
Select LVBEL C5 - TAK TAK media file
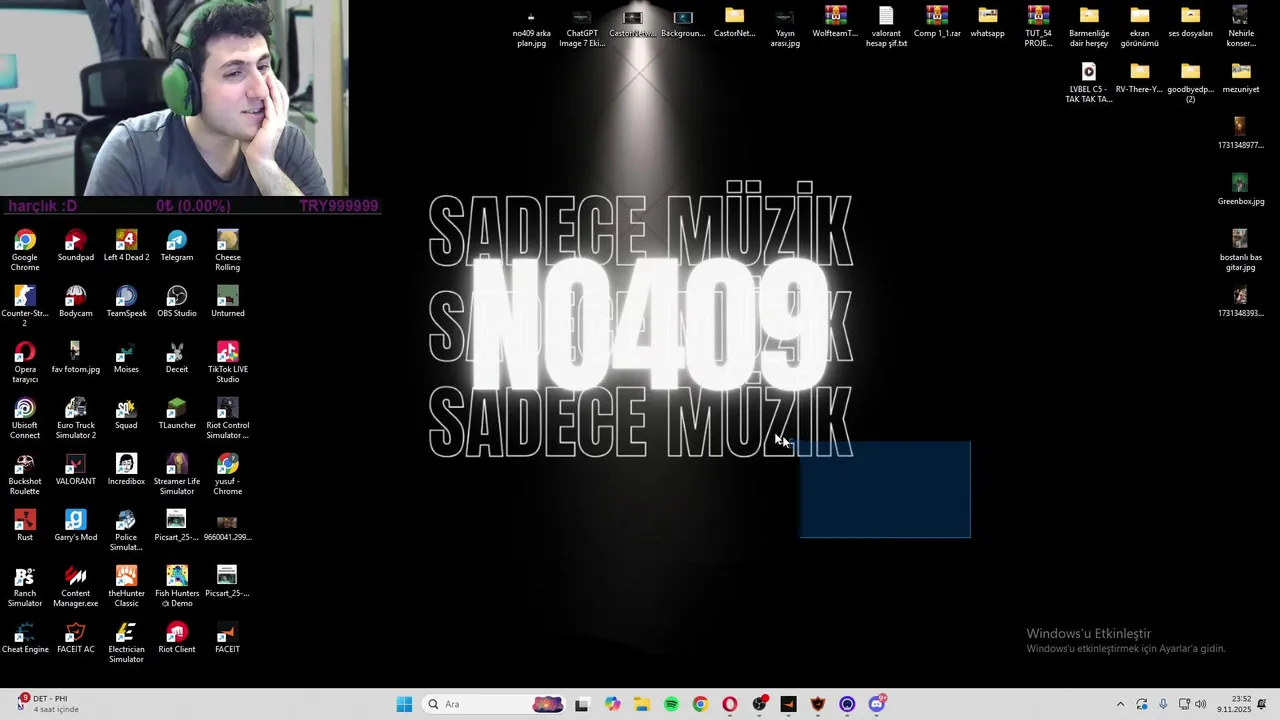(x=1088, y=84)
